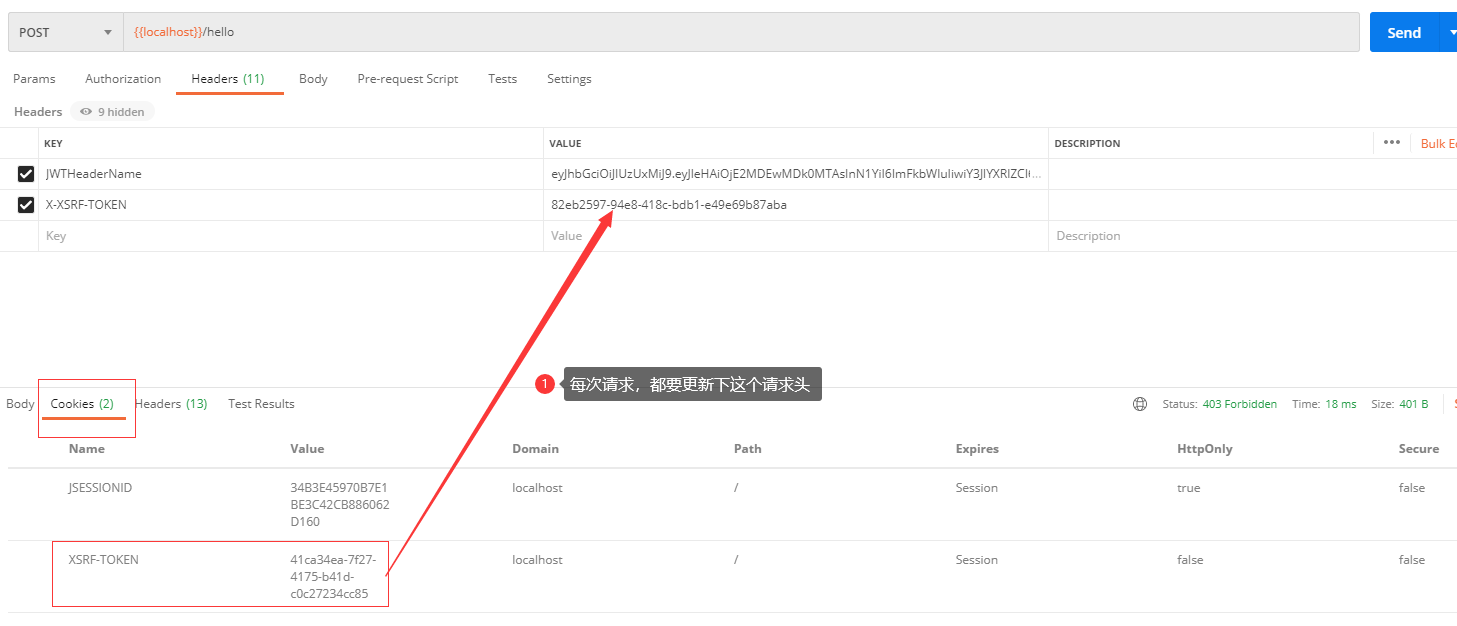1457x626 pixels.
Task: Disable the X-XSRF-TOKEN header checkbox
Action: (x=25, y=204)
